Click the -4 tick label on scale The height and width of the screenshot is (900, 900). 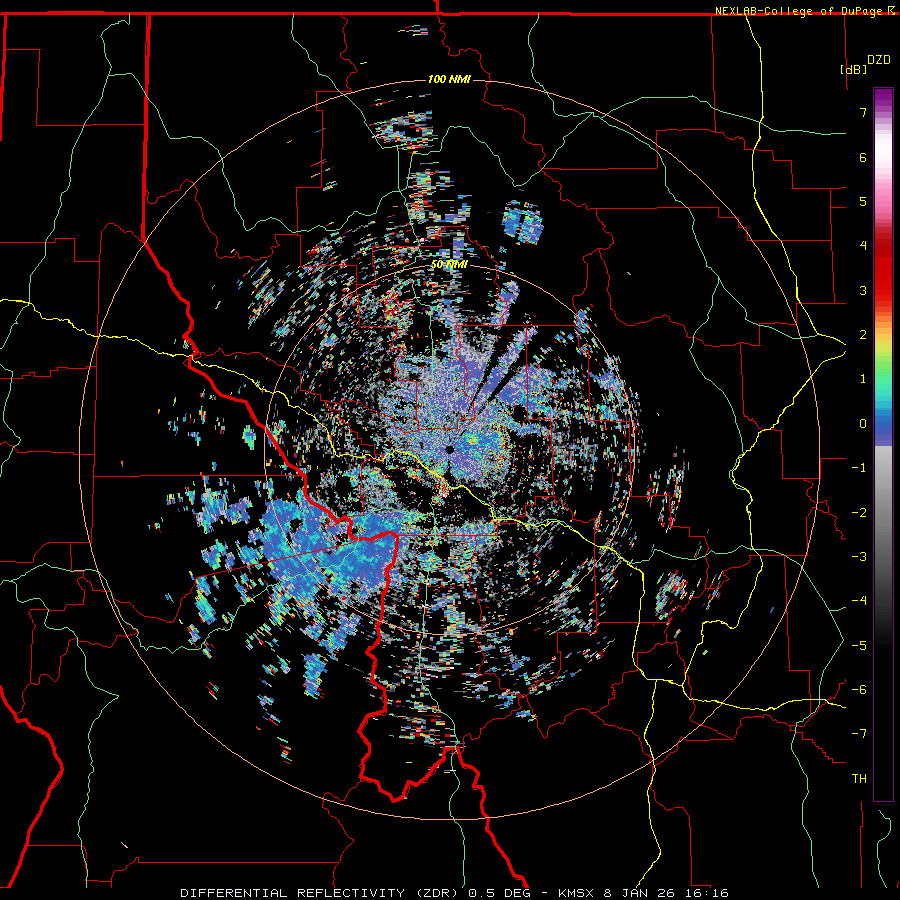coord(859,601)
